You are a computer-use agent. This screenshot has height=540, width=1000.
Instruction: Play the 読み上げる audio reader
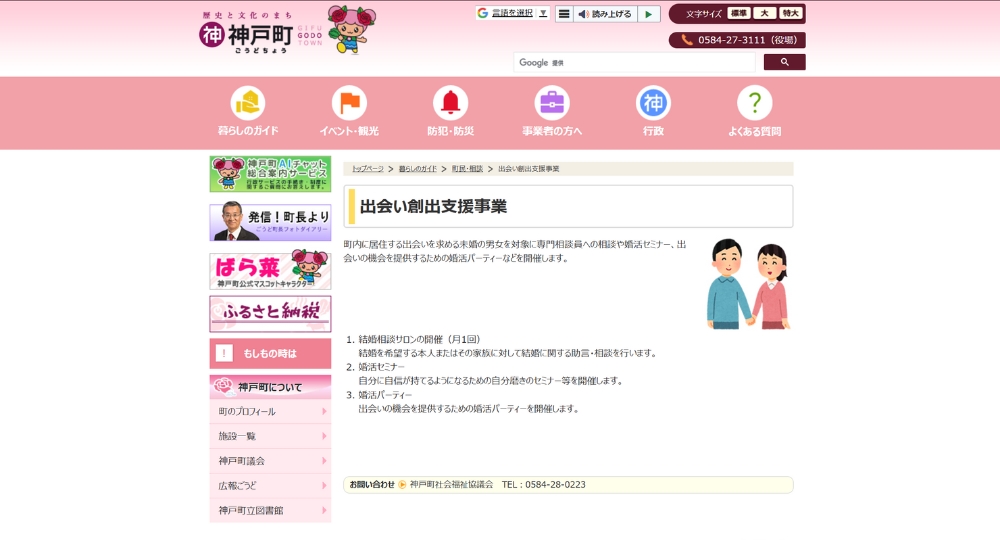649,13
